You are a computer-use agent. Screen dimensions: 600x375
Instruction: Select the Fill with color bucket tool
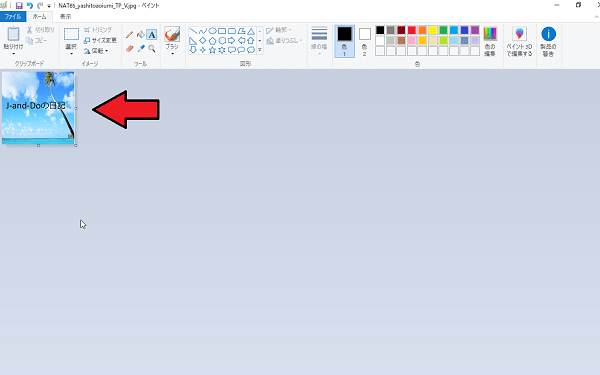point(140,35)
